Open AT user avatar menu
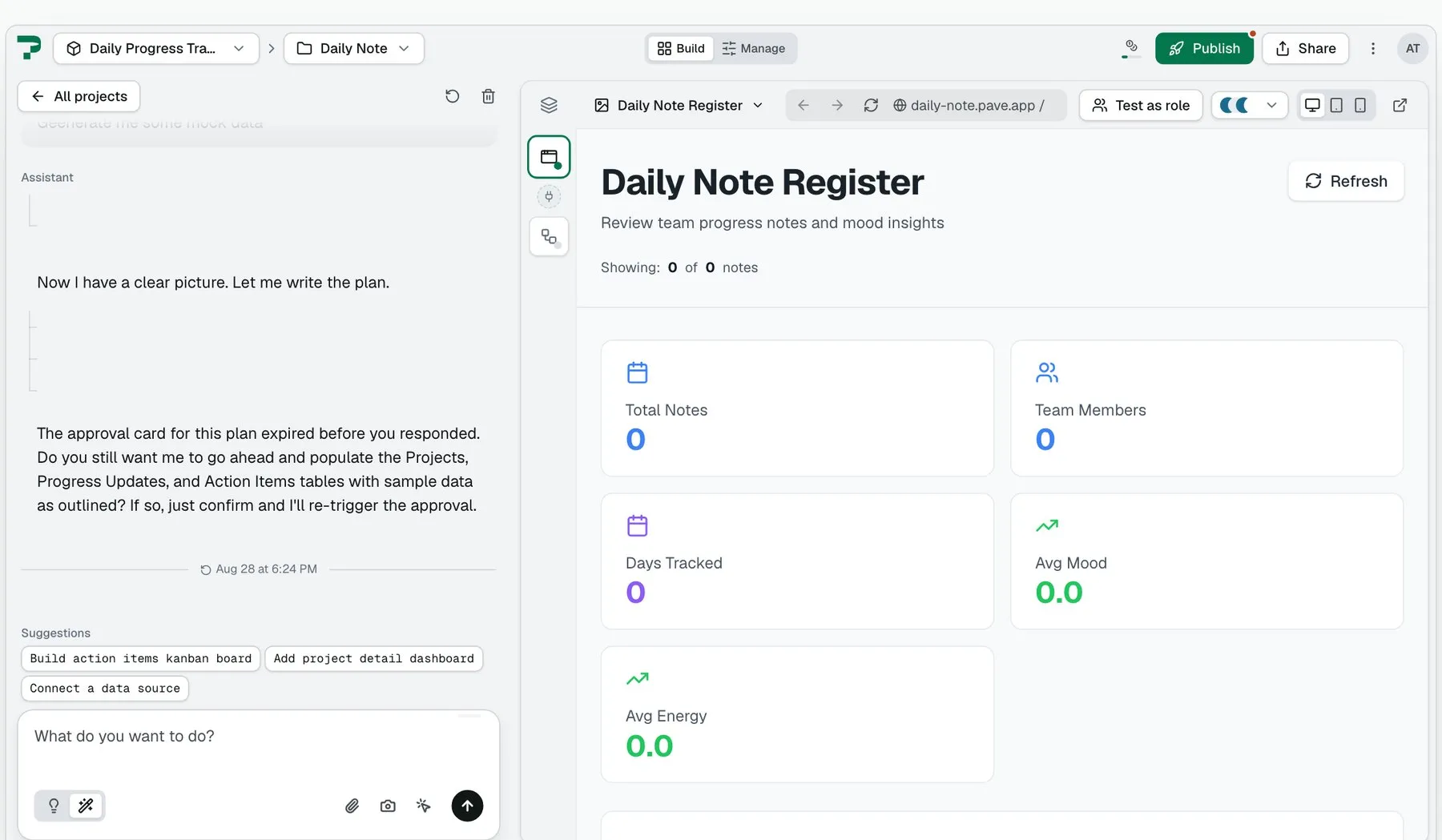 pyautogui.click(x=1413, y=48)
